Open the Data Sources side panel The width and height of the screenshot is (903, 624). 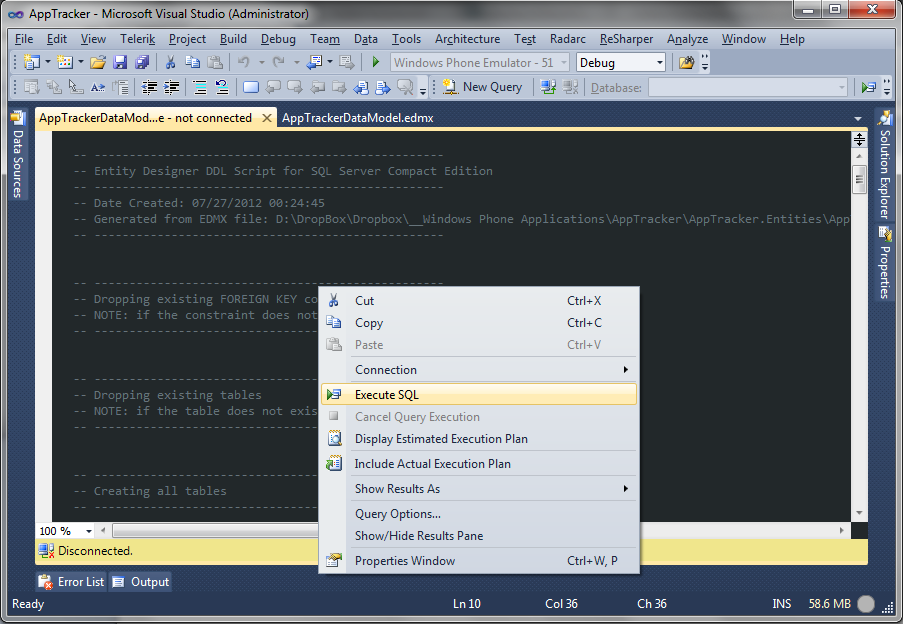coord(18,155)
